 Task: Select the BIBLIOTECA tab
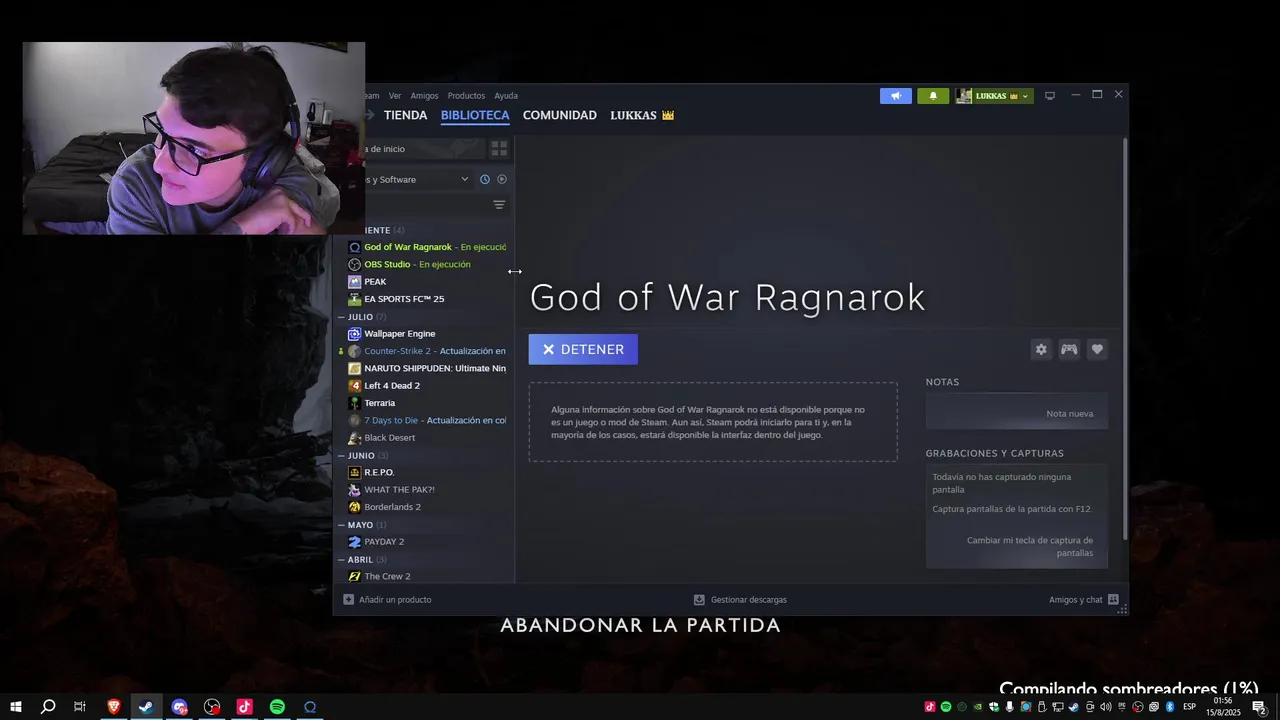(x=475, y=115)
